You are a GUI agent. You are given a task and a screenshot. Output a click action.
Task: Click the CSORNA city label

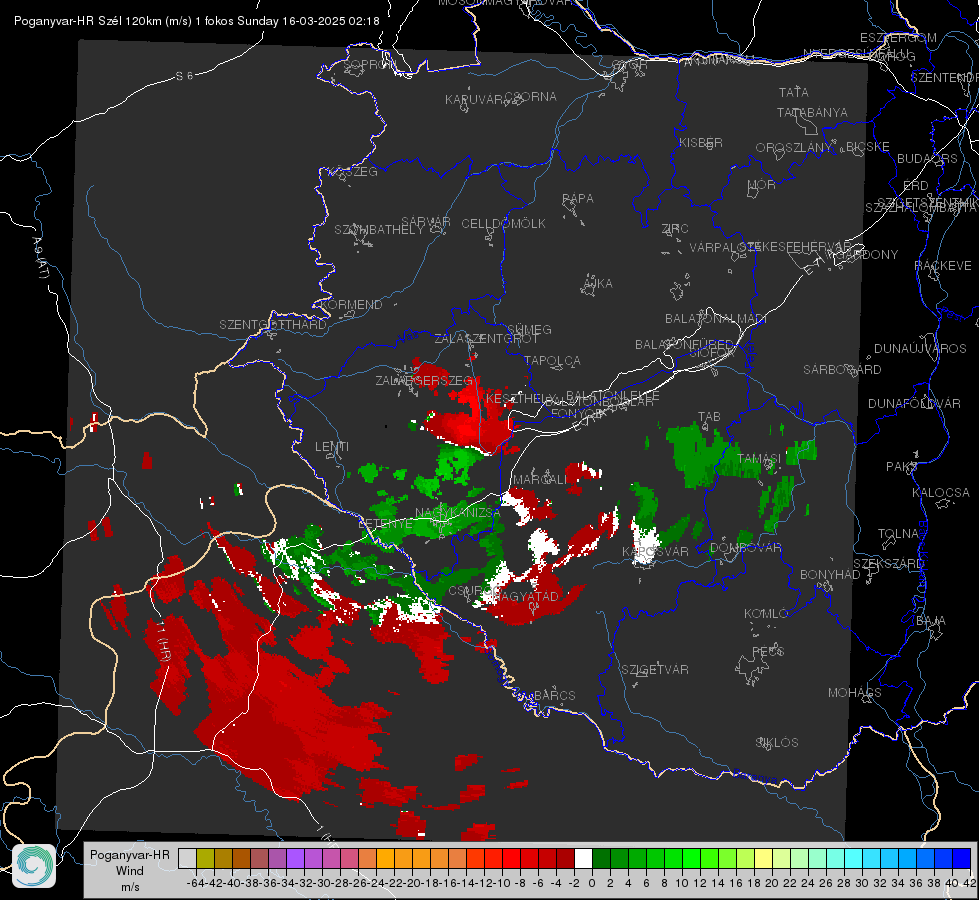click(531, 97)
